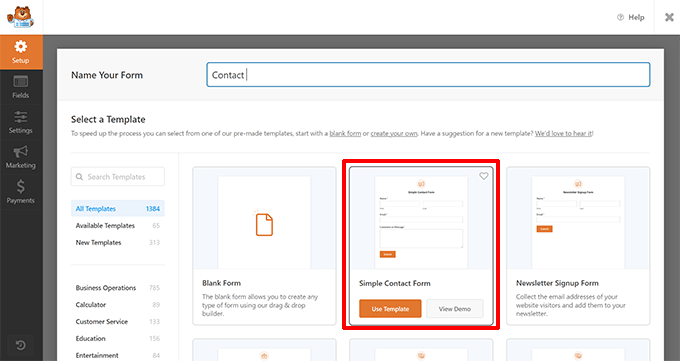Click the Search Templates field
Viewport: 680px width, 361px height.
tap(118, 177)
